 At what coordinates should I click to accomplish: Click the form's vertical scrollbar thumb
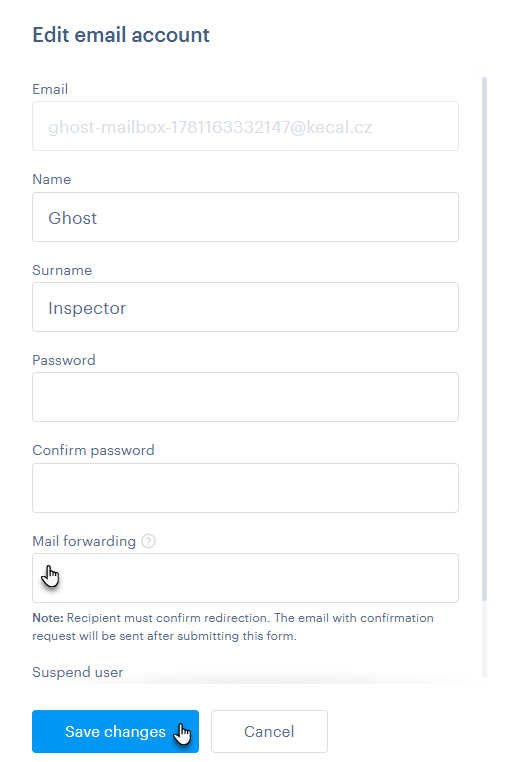coord(484,338)
